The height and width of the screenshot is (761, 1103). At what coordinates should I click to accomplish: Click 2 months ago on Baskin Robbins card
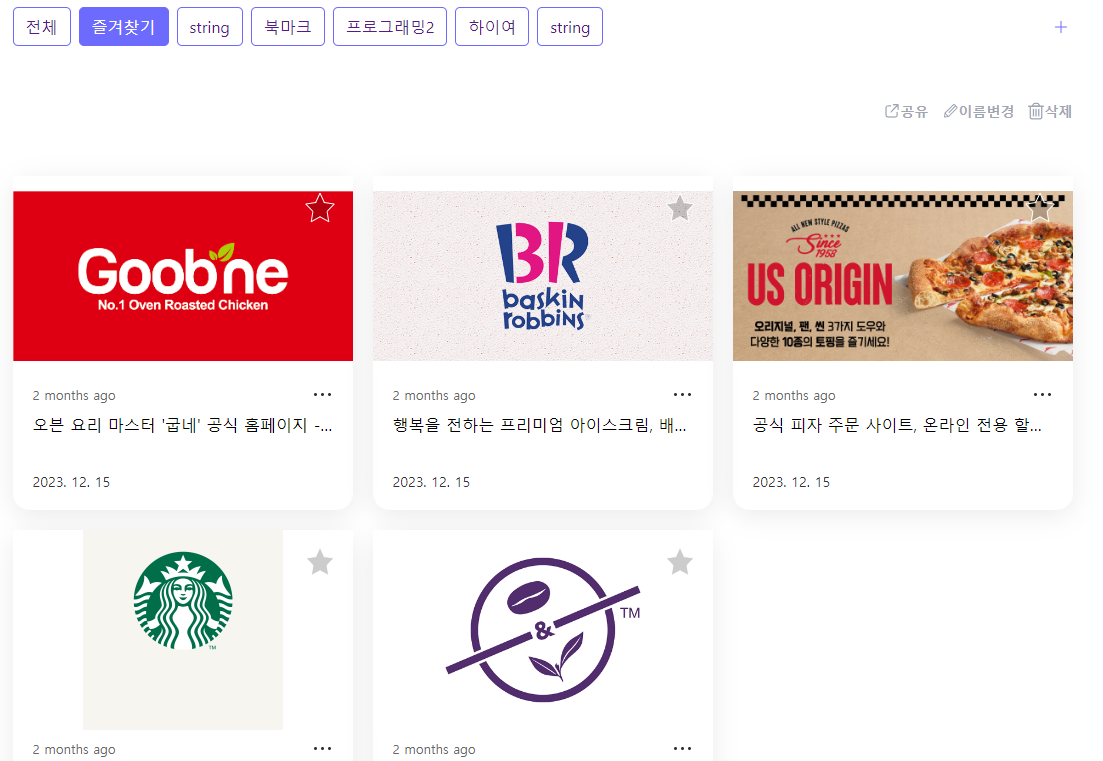[434, 395]
